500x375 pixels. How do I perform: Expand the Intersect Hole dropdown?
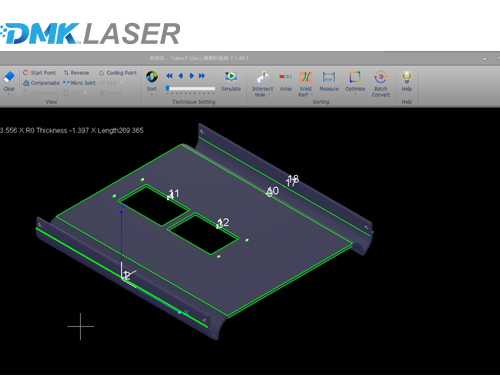[269, 95]
